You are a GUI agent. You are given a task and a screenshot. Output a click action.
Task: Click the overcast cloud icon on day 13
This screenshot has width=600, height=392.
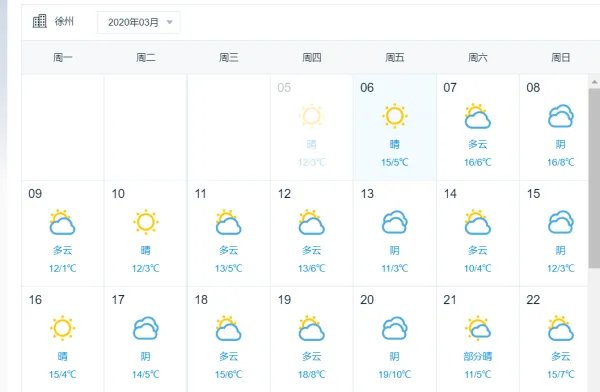(x=395, y=222)
